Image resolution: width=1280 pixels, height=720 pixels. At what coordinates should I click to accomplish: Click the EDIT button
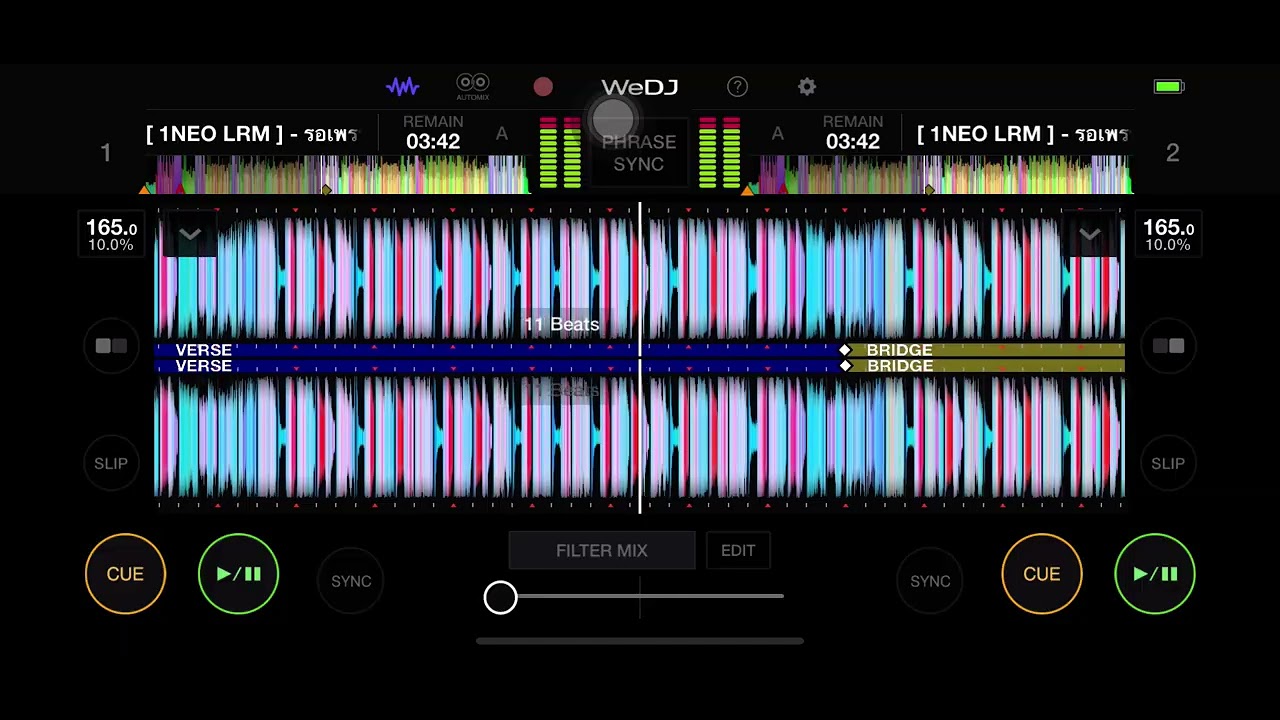738,551
